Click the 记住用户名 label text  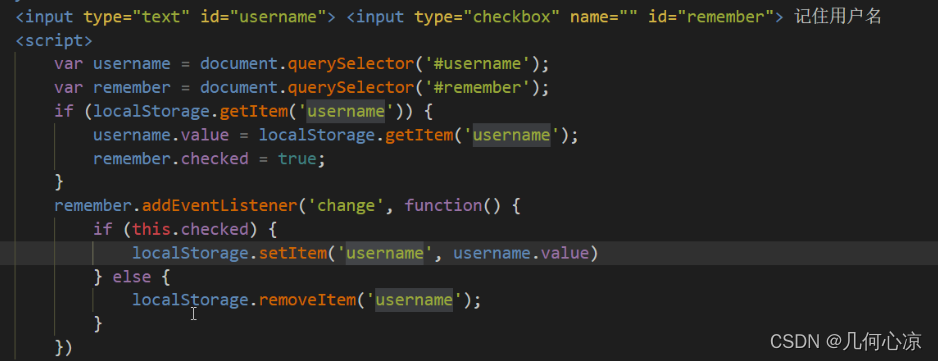point(838,17)
